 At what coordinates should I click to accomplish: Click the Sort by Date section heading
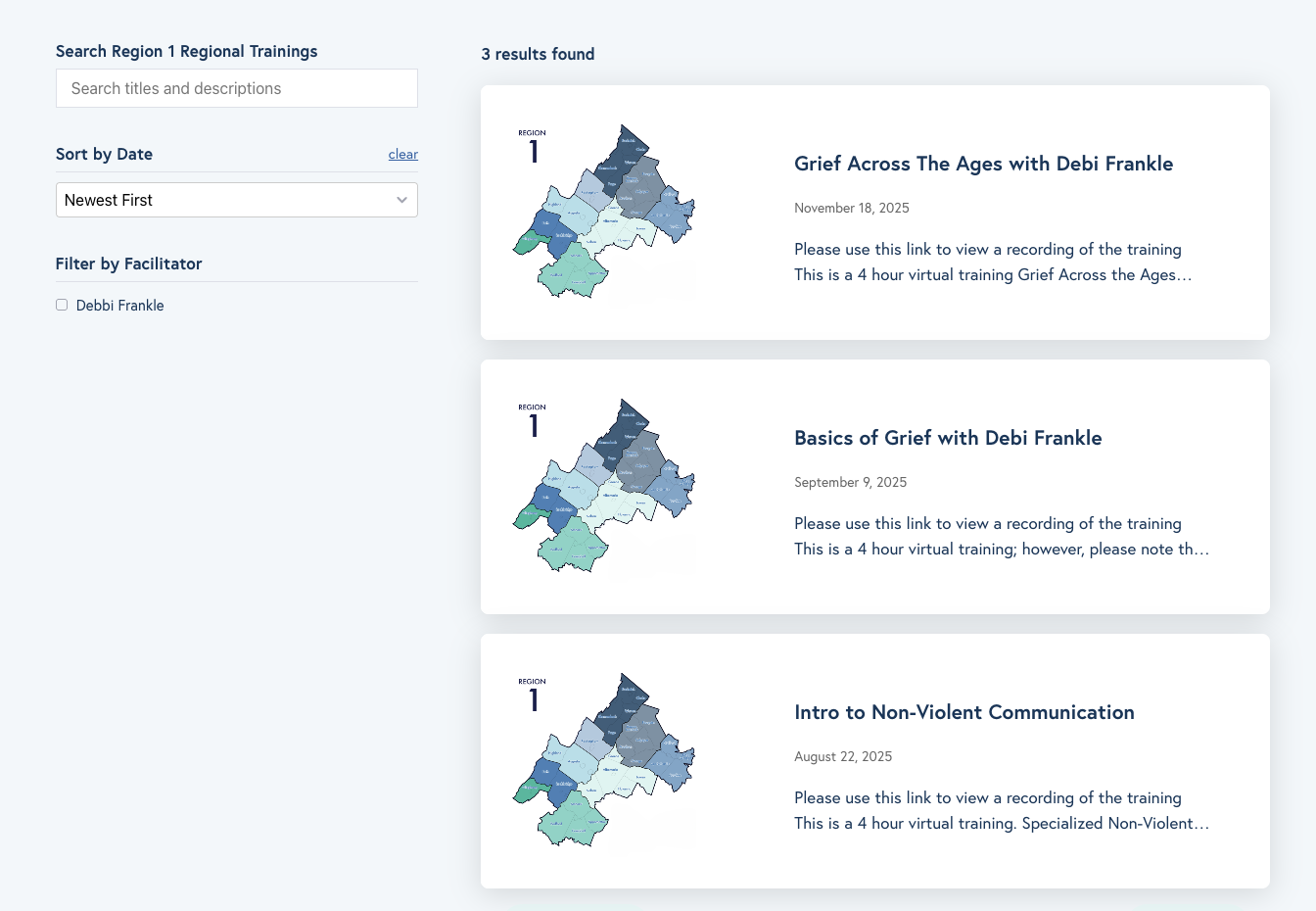tap(104, 154)
